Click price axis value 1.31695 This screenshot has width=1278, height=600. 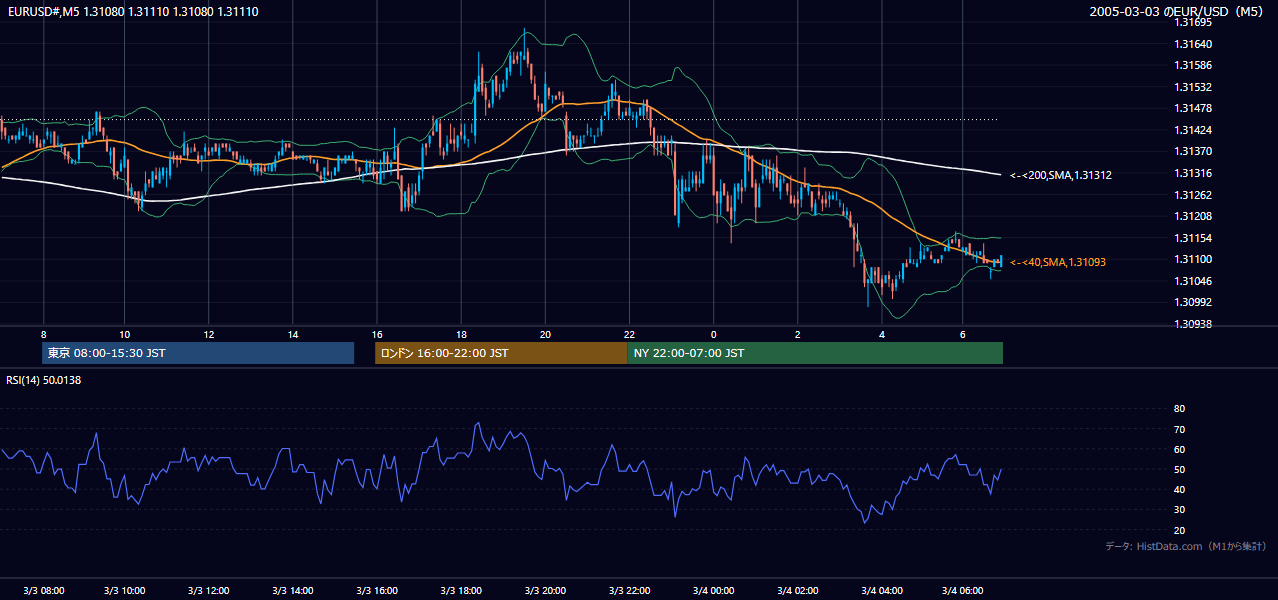pyautogui.click(x=1194, y=22)
